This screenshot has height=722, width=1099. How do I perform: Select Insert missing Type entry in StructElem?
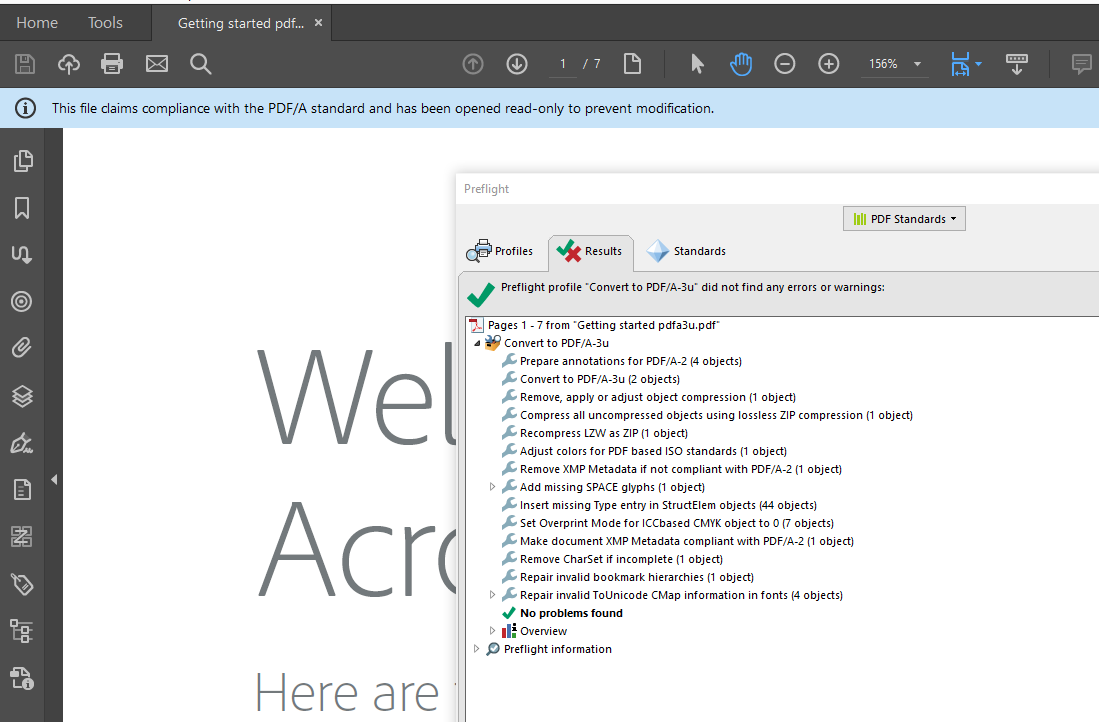[660, 505]
